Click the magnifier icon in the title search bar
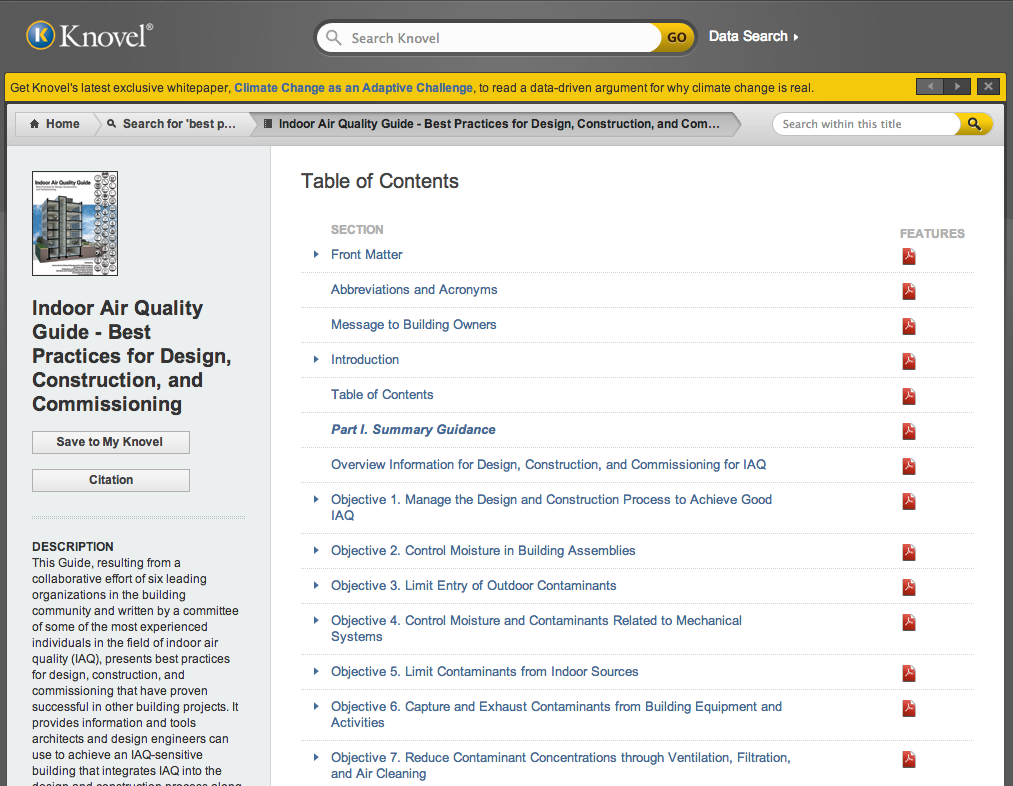This screenshot has width=1013, height=786. coord(974,124)
